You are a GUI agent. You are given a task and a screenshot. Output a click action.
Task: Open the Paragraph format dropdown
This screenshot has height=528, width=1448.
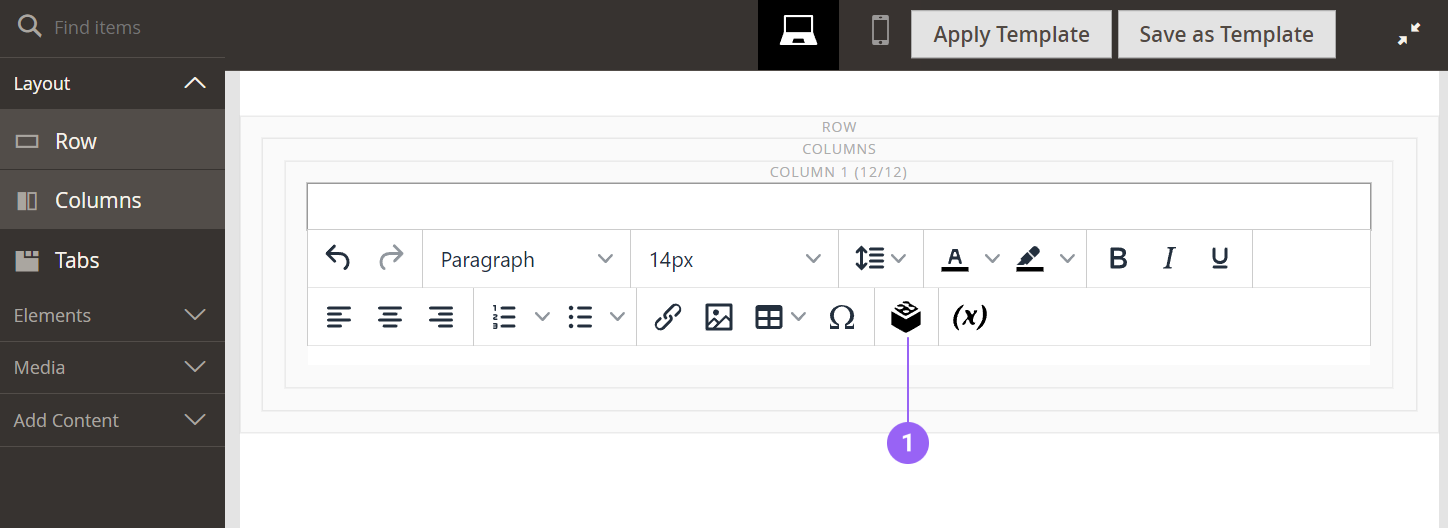click(526, 259)
